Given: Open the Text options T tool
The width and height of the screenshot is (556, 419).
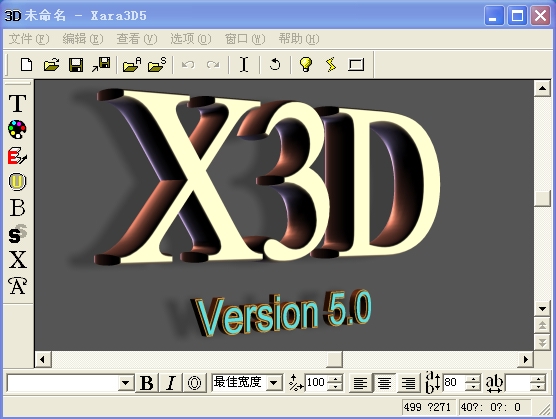Looking at the screenshot, I should click(x=17, y=103).
